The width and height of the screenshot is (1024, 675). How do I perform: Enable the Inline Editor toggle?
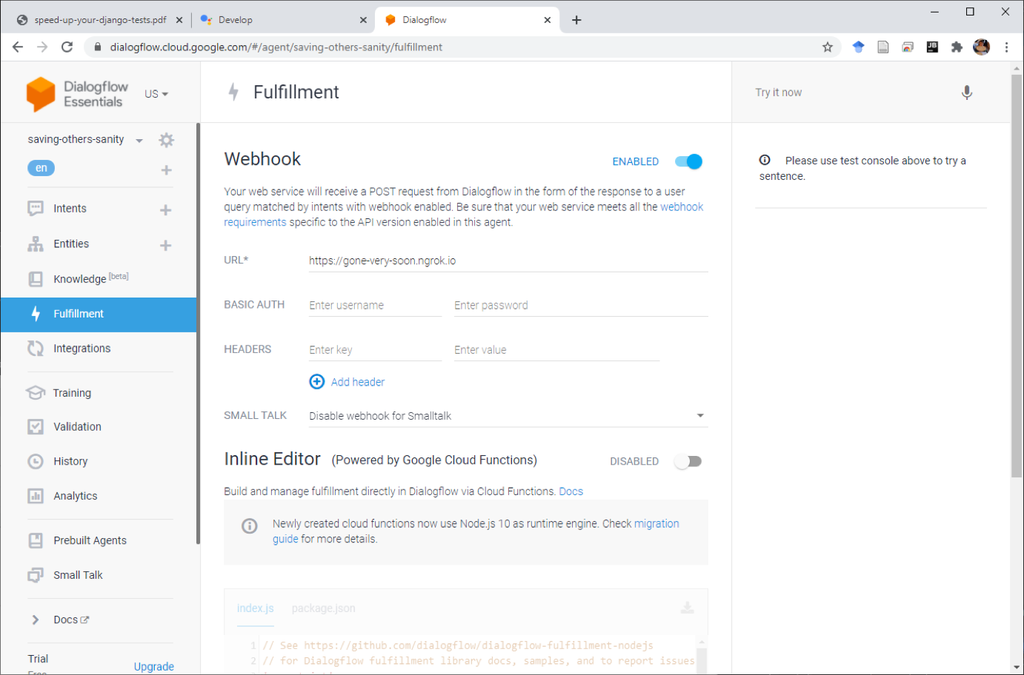688,462
